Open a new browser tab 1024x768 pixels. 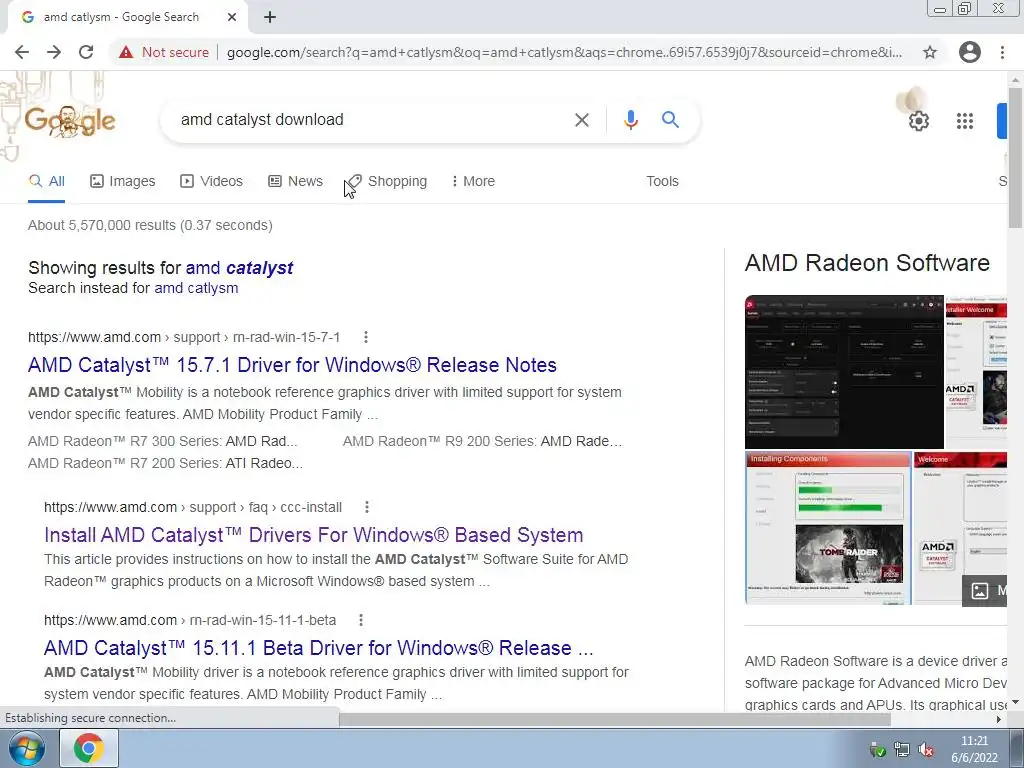click(x=270, y=17)
